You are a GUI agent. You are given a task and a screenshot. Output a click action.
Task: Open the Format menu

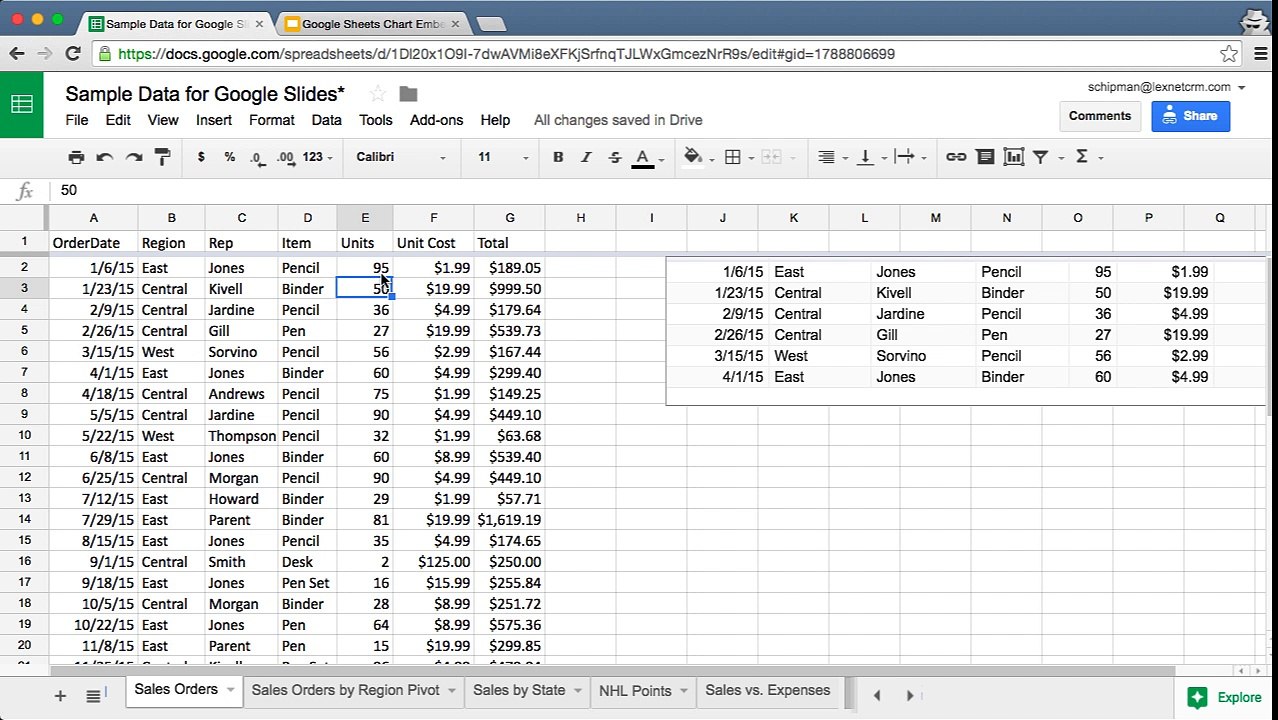coord(272,120)
